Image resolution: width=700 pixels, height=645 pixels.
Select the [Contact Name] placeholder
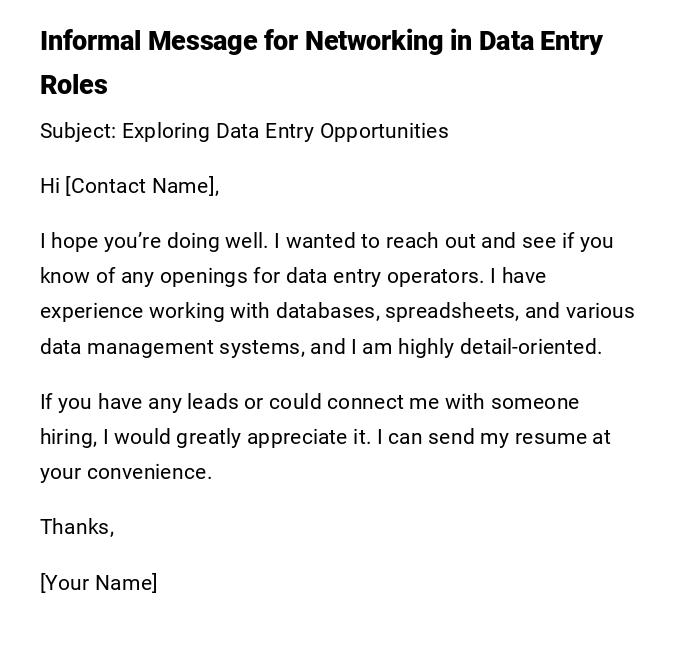tap(141, 186)
